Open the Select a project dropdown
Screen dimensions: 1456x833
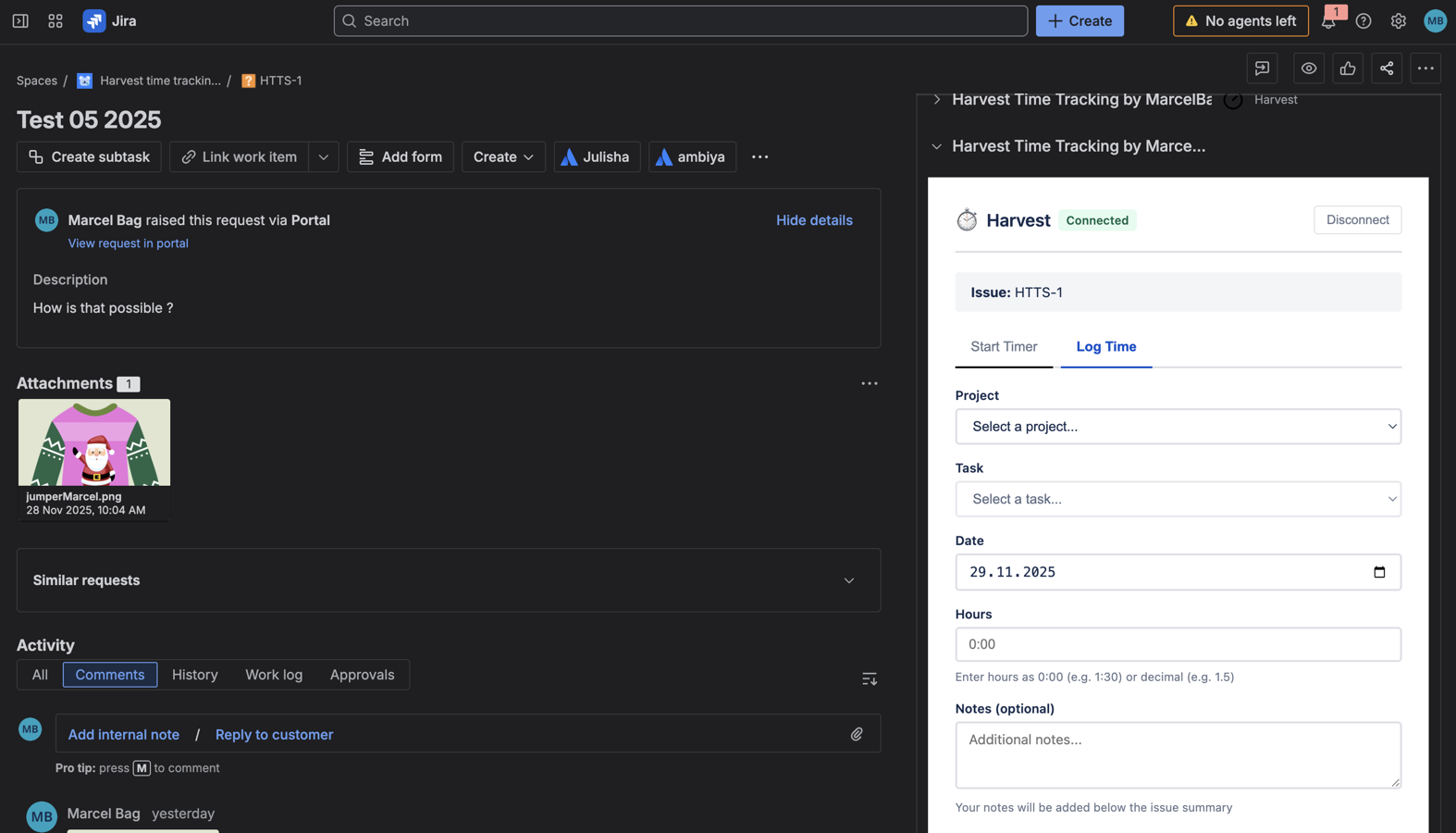tap(1178, 427)
